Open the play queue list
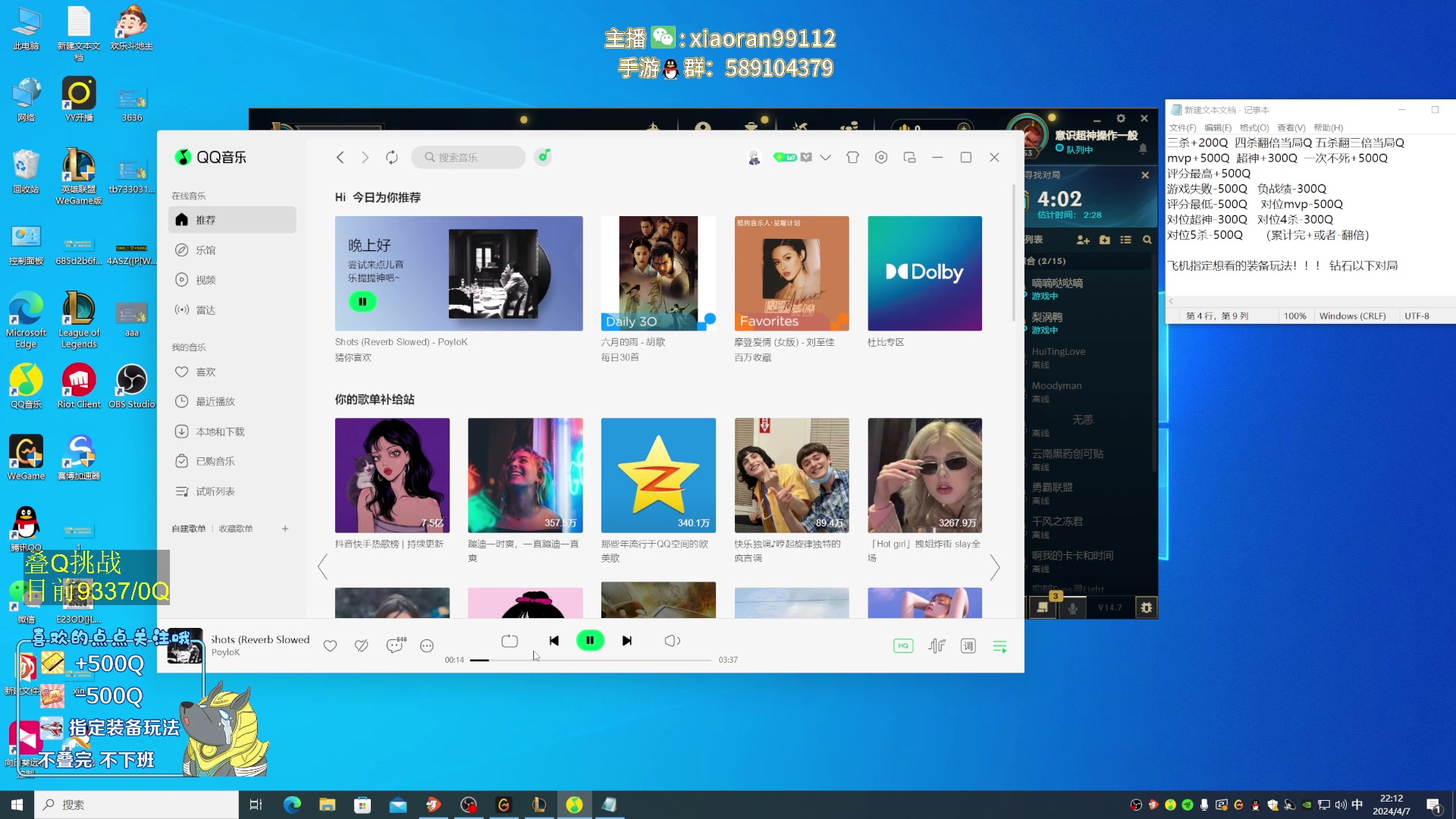 pos(999,646)
